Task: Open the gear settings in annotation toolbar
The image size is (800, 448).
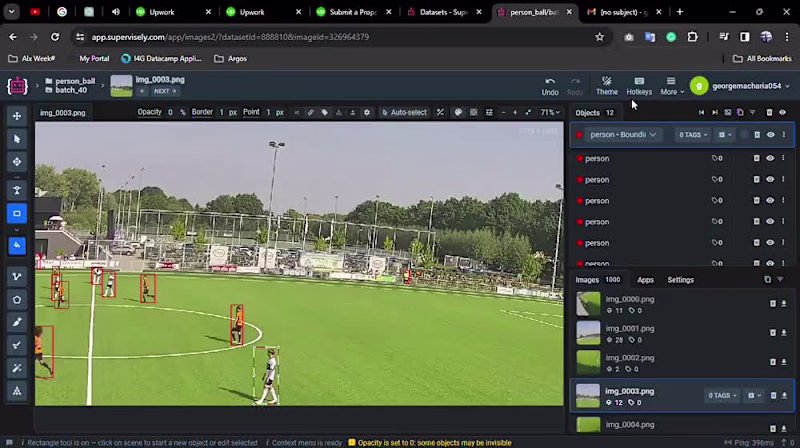Action: click(367, 112)
